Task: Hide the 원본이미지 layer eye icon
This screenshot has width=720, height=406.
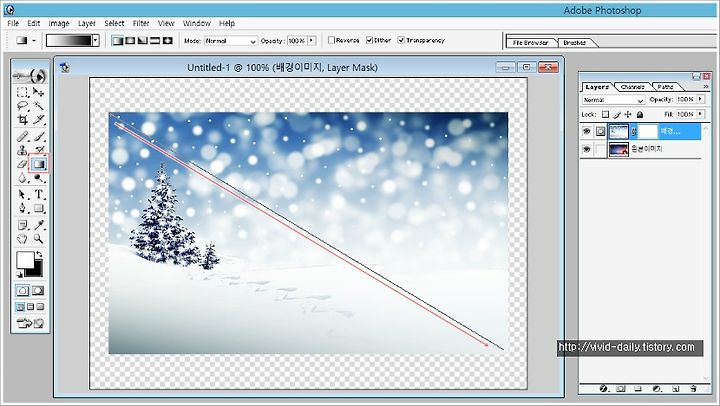Action: coord(586,149)
